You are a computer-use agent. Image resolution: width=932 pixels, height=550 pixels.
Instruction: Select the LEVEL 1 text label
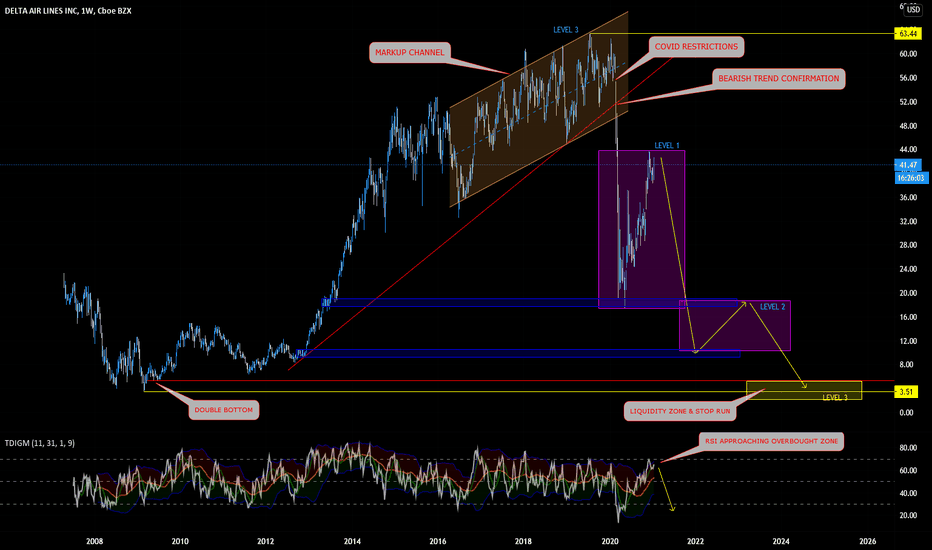pos(666,145)
